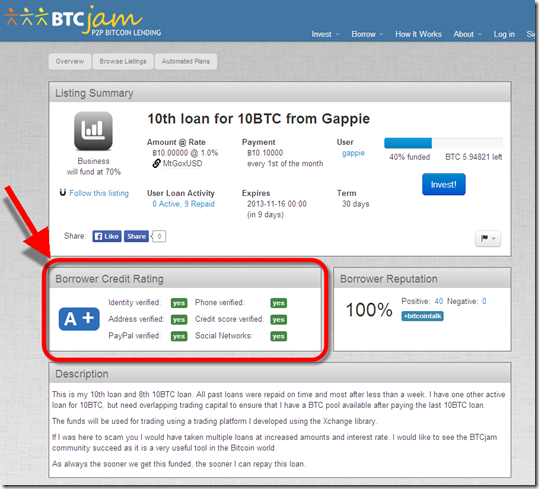
Task: Click the BTC 5.94821 left text
Action: coord(473,157)
